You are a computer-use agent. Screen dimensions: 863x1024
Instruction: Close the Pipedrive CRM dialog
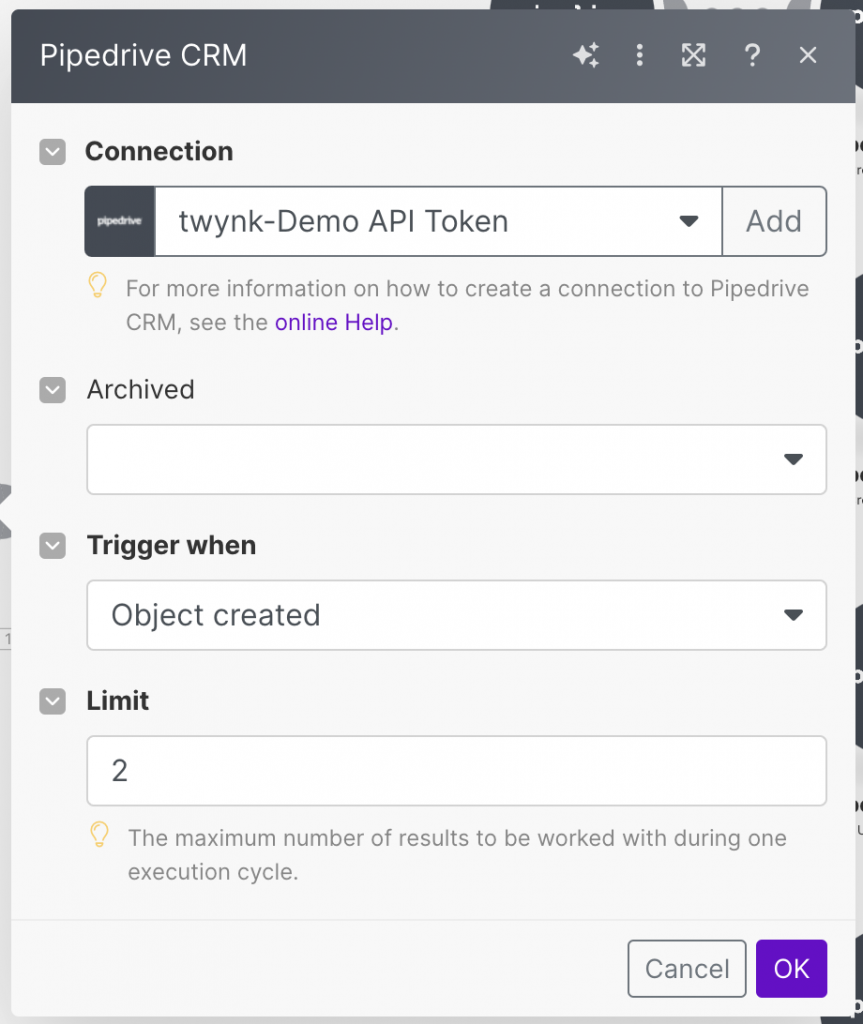[808, 56]
